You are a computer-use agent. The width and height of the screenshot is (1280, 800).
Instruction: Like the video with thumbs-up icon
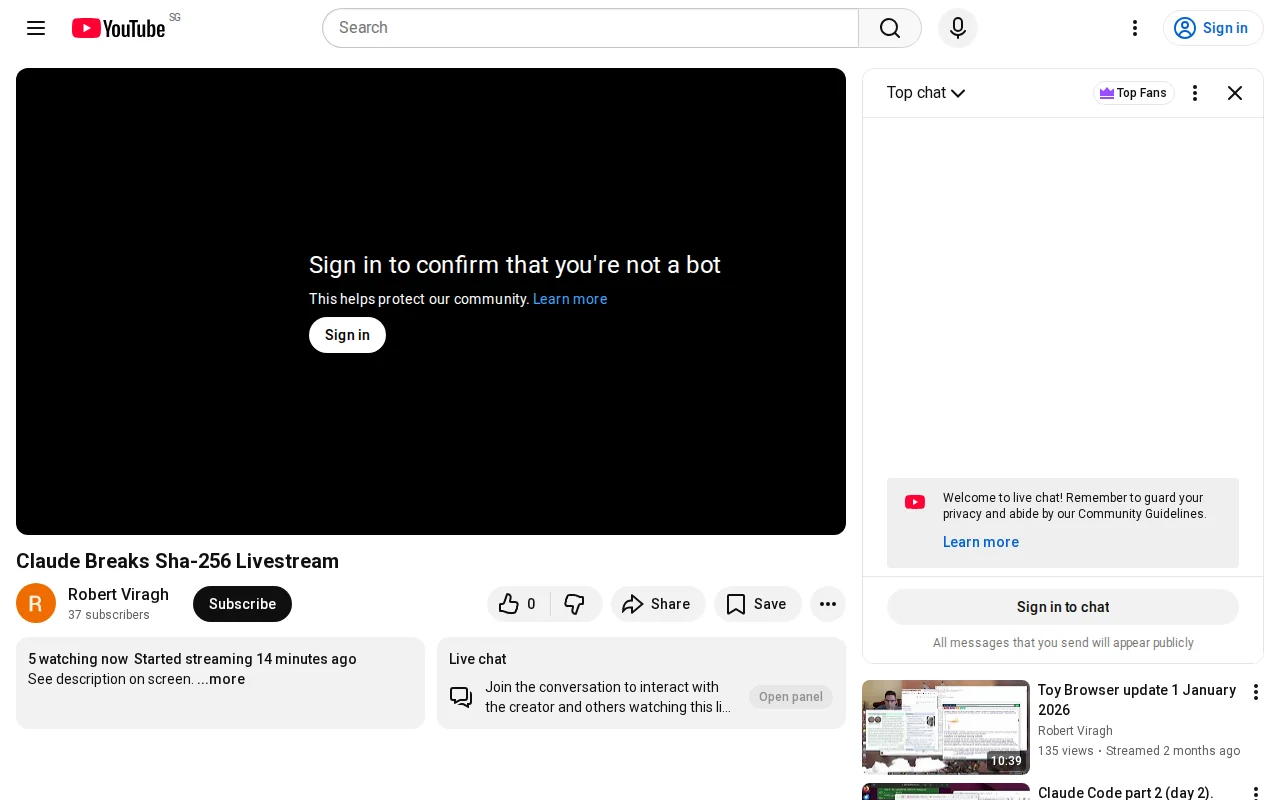518,604
